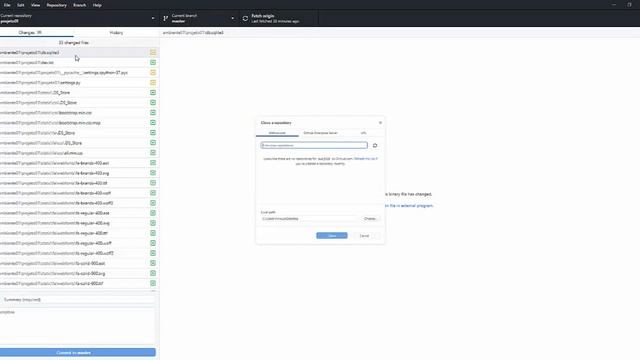640x360 pixels.
Task: Click Fetch origin in the toolbar
Action: (278, 18)
